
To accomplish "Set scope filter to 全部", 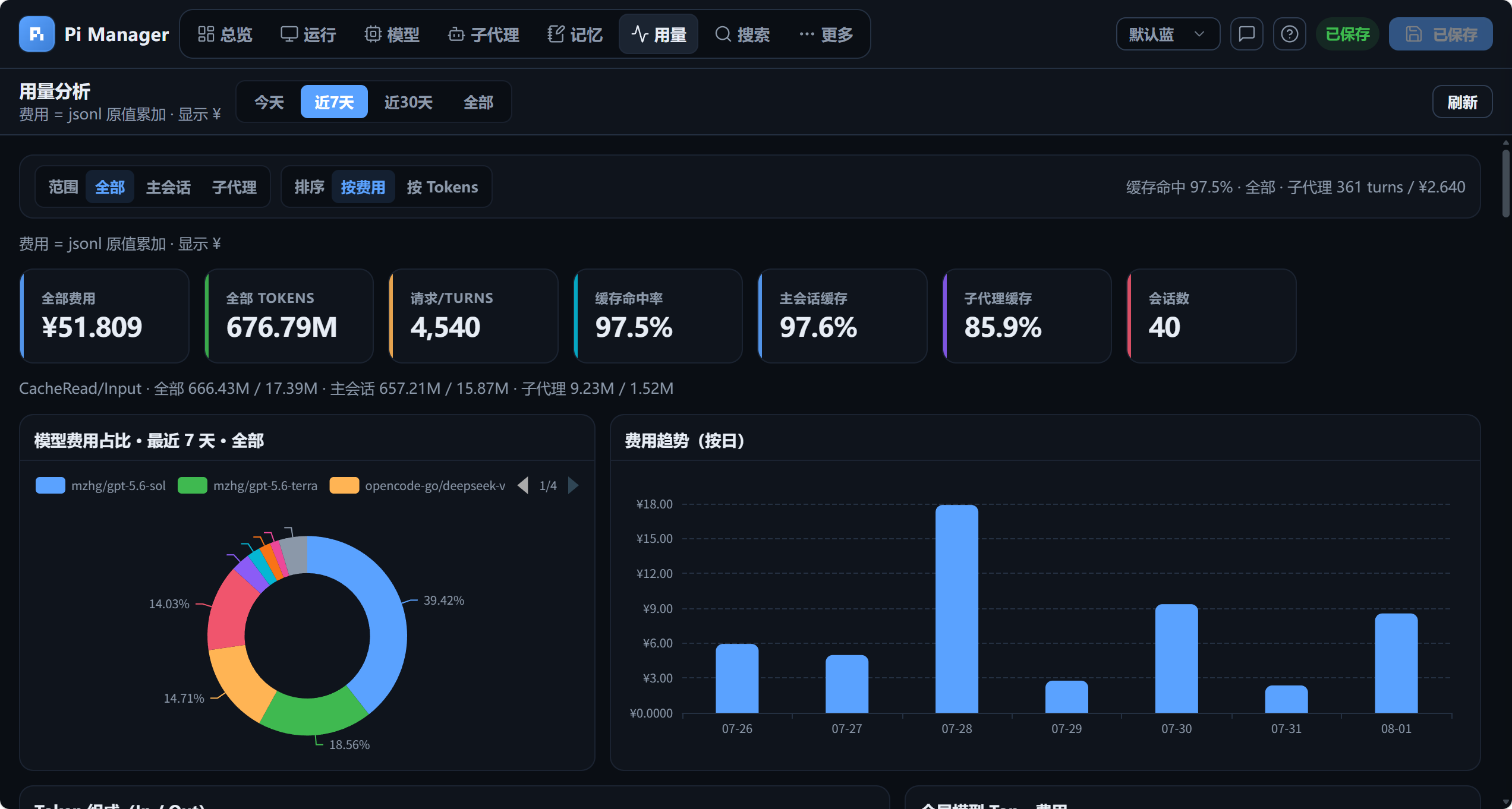I will pyautogui.click(x=110, y=187).
